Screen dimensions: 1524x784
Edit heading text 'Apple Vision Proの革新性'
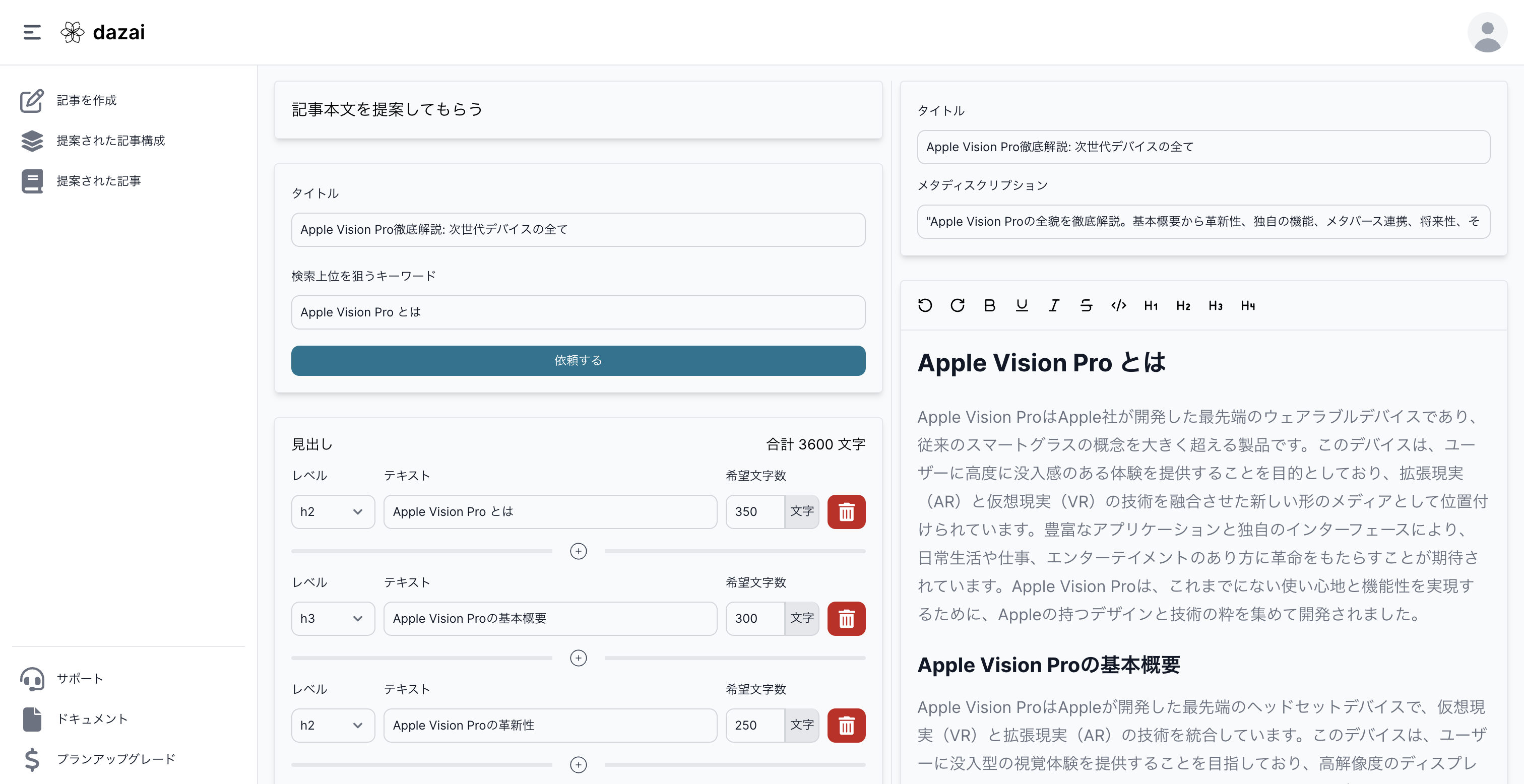(550, 726)
